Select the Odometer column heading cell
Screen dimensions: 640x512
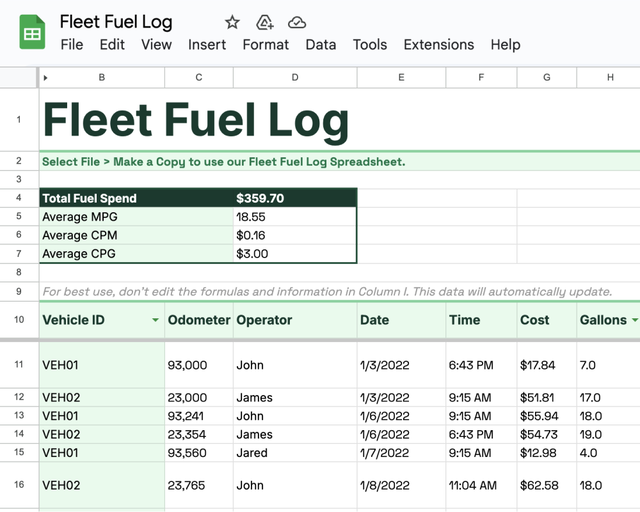(x=199, y=320)
